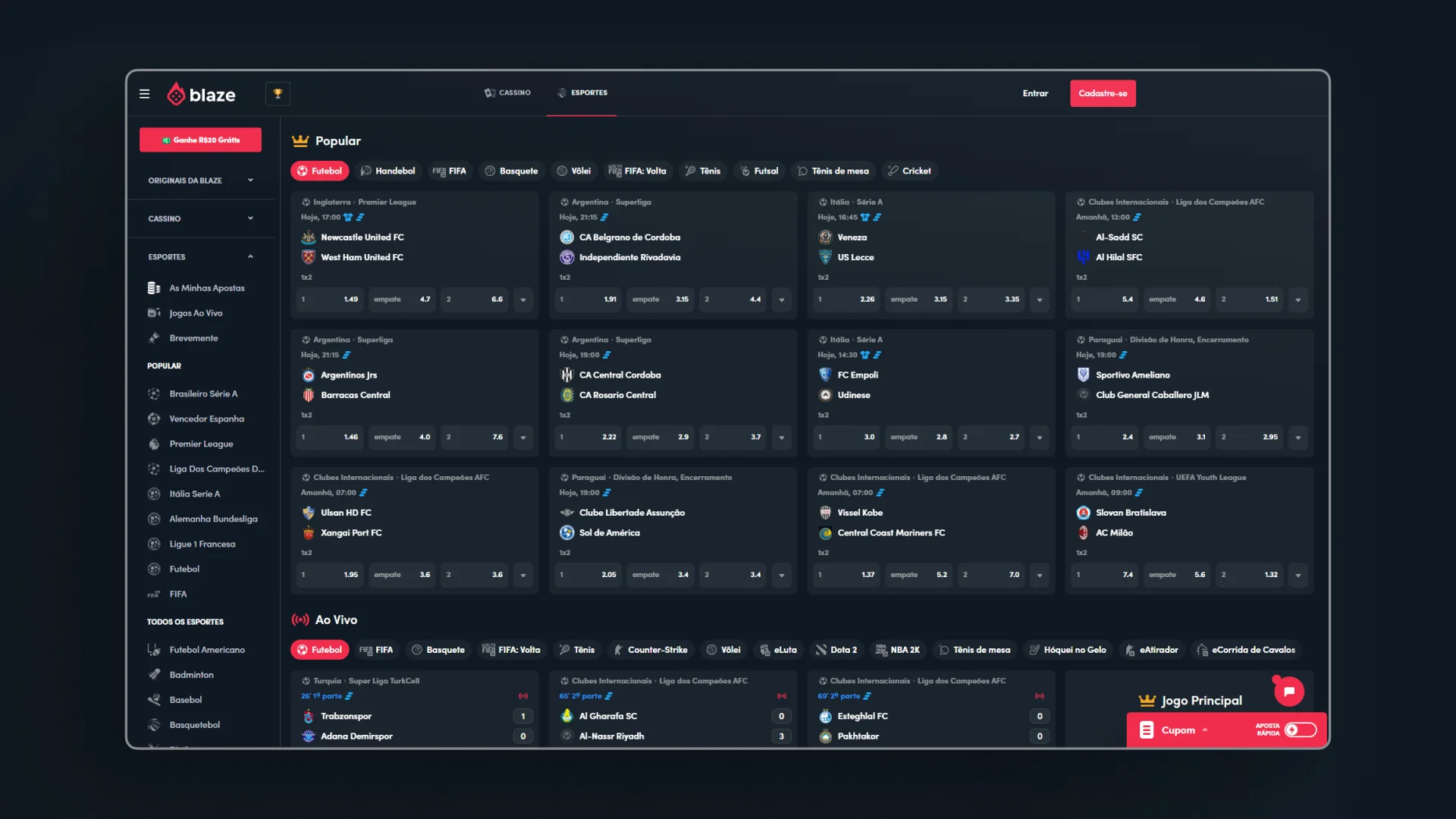Expand Originais da Blaze section
This screenshot has width=1456, height=819.
click(x=200, y=180)
